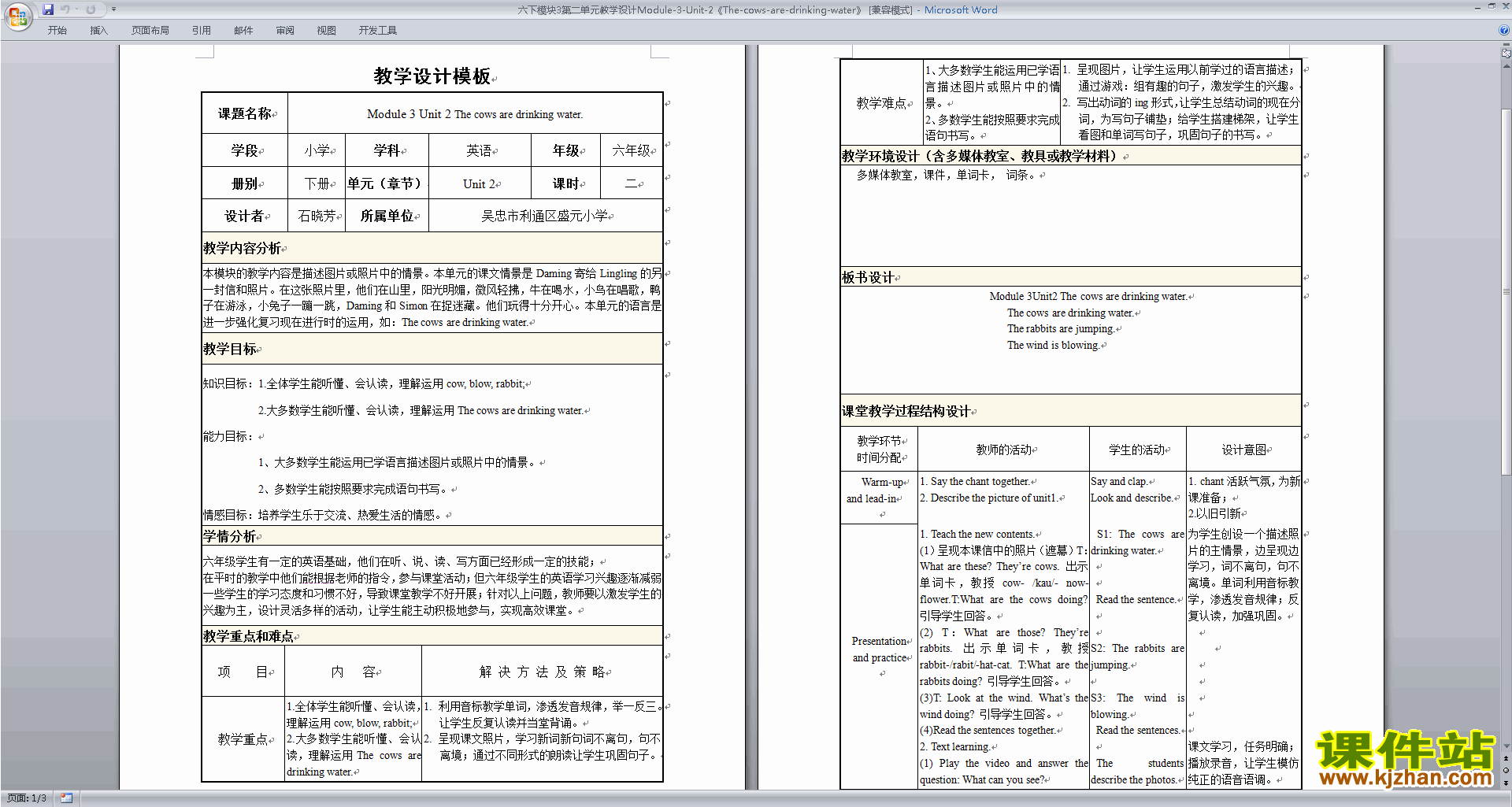The height and width of the screenshot is (807, 1512).
Task: Click the vertical scrollbar up arrow
Action: click(x=1506, y=65)
